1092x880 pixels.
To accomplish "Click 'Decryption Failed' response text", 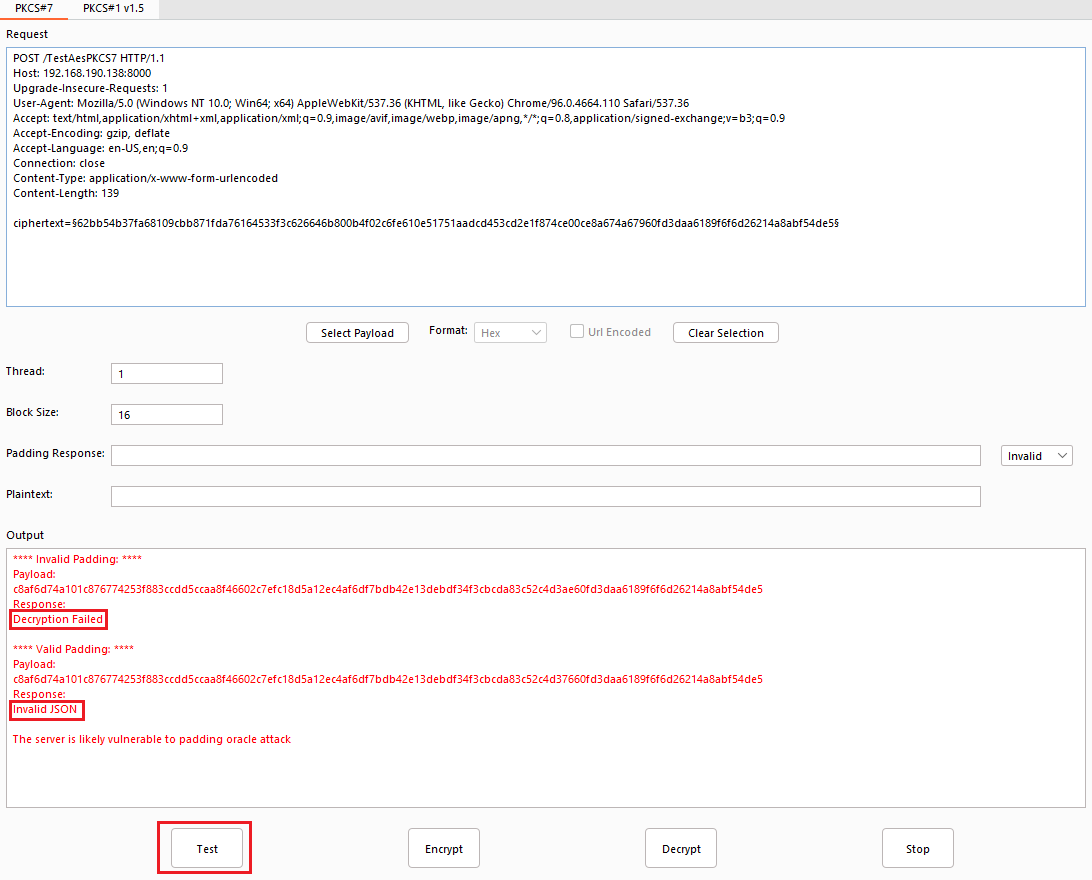I will pyautogui.click(x=58, y=620).
